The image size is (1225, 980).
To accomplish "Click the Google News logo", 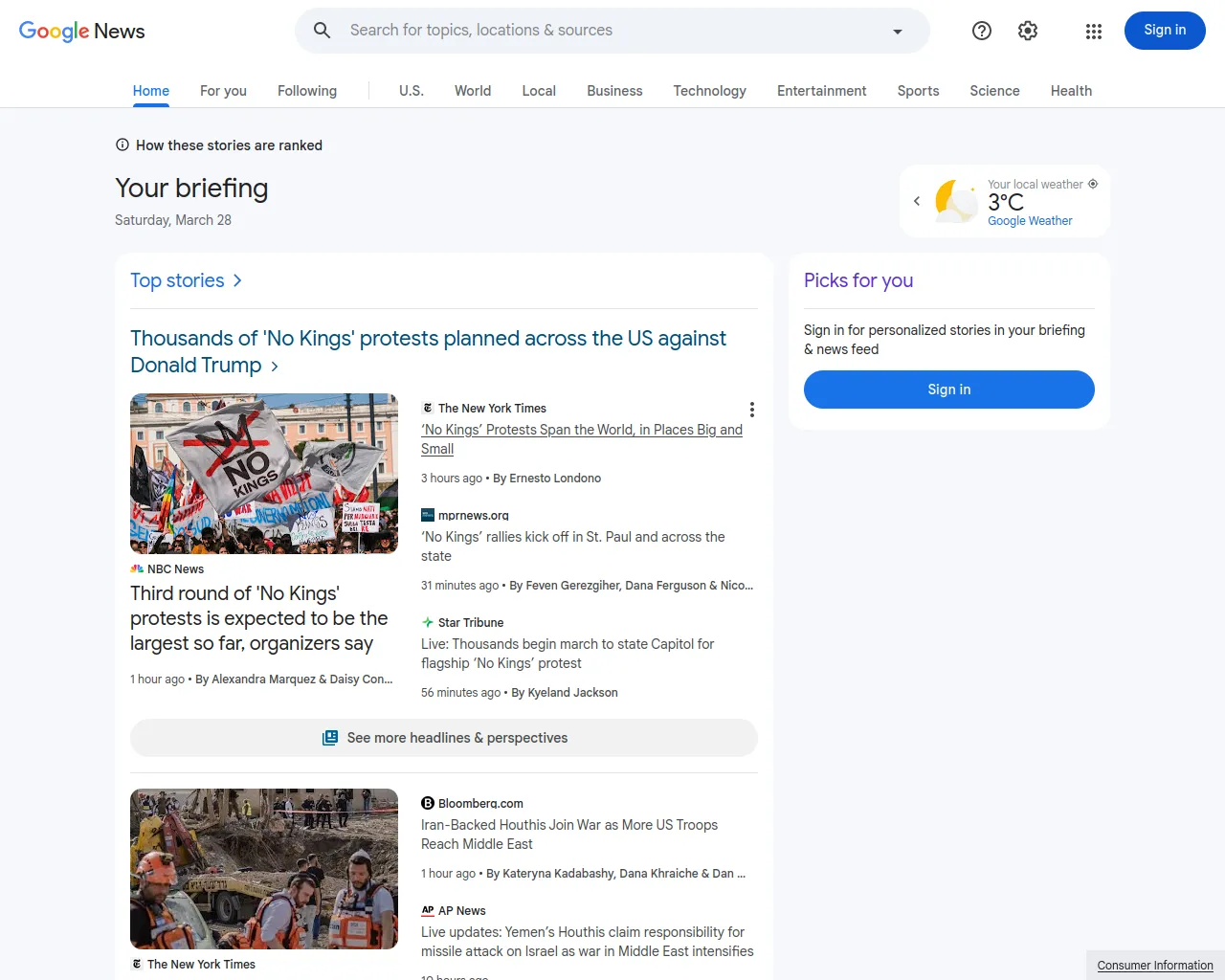I will pyautogui.click(x=81, y=31).
